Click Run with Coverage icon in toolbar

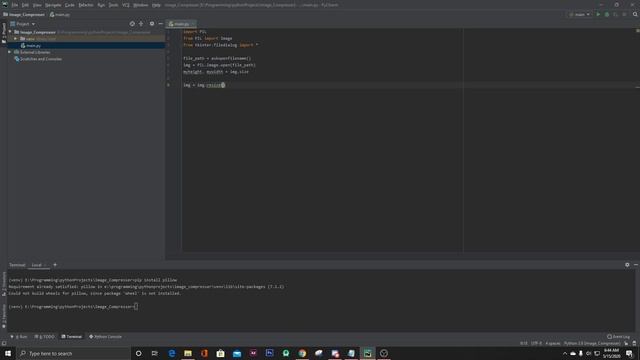(616, 14)
